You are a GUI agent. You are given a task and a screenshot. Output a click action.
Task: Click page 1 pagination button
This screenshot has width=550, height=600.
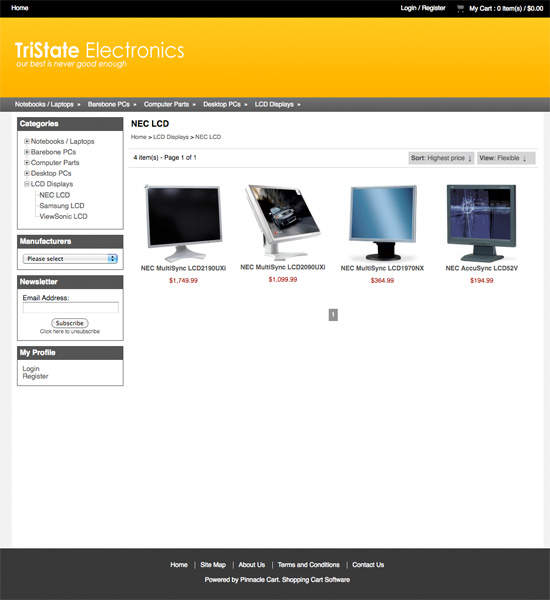[333, 315]
